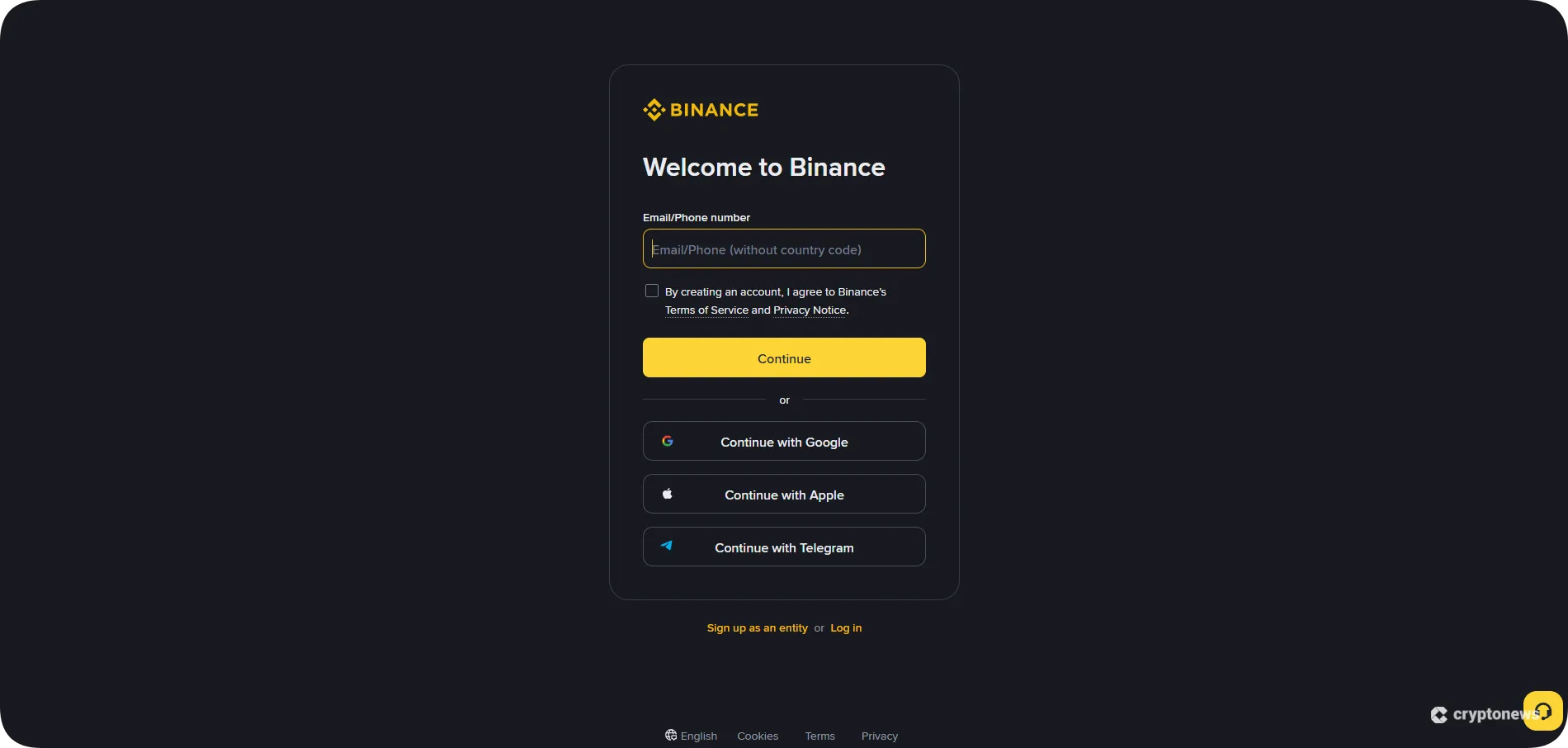Viewport: 1568px width, 748px height.
Task: Click the Binance logo
Action: pos(700,109)
